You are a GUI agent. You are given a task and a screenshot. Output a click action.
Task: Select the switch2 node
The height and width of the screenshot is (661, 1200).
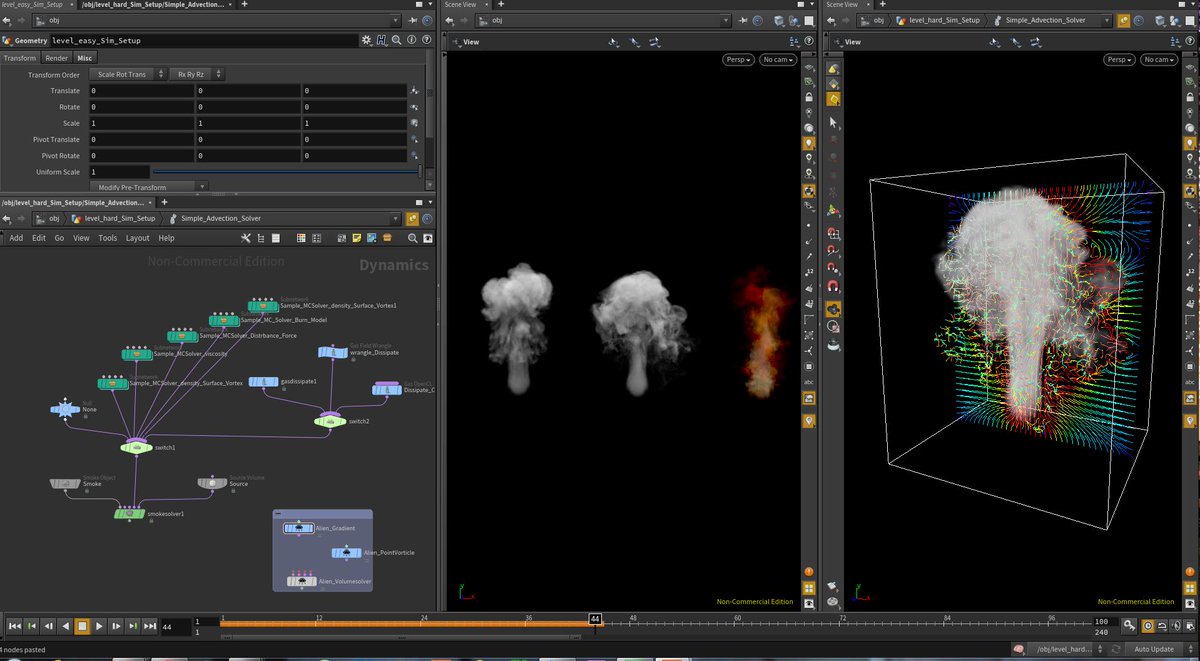tap(329, 421)
